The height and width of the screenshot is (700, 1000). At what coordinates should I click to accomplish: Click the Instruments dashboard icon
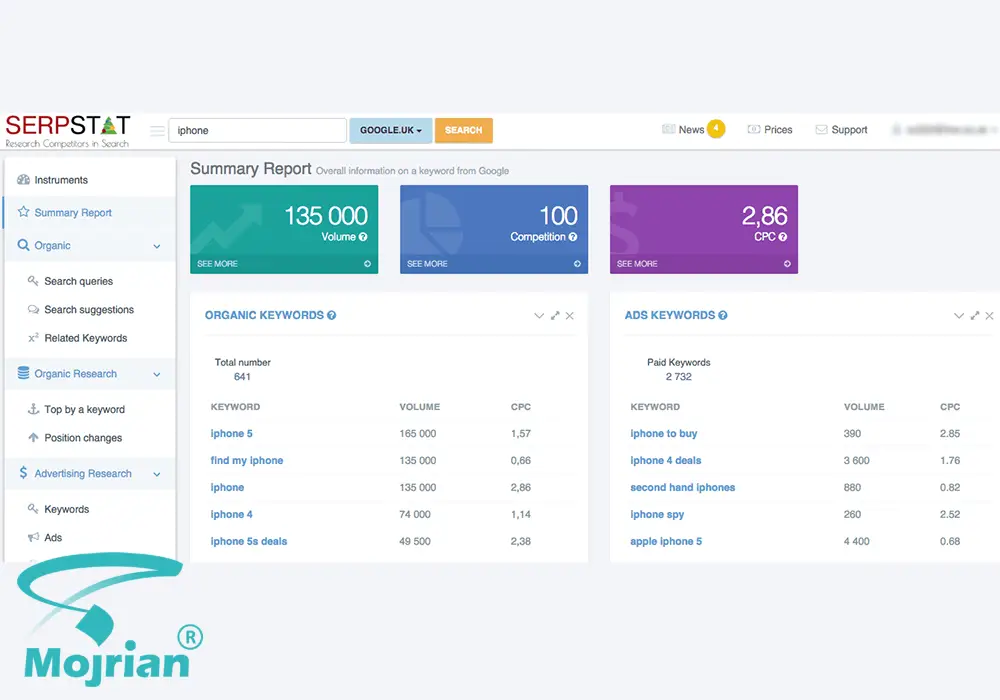pyautogui.click(x=24, y=179)
